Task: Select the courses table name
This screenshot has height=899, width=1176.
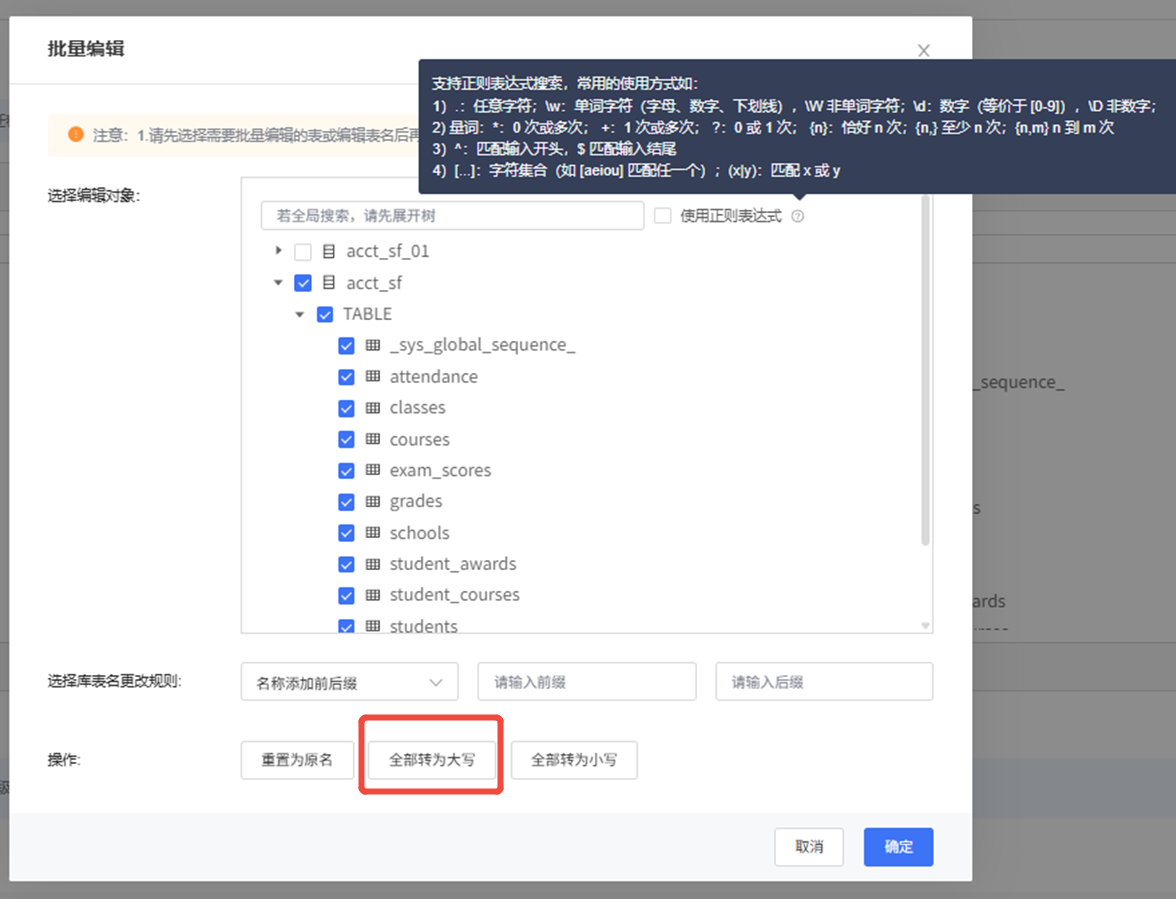Action: [x=419, y=439]
